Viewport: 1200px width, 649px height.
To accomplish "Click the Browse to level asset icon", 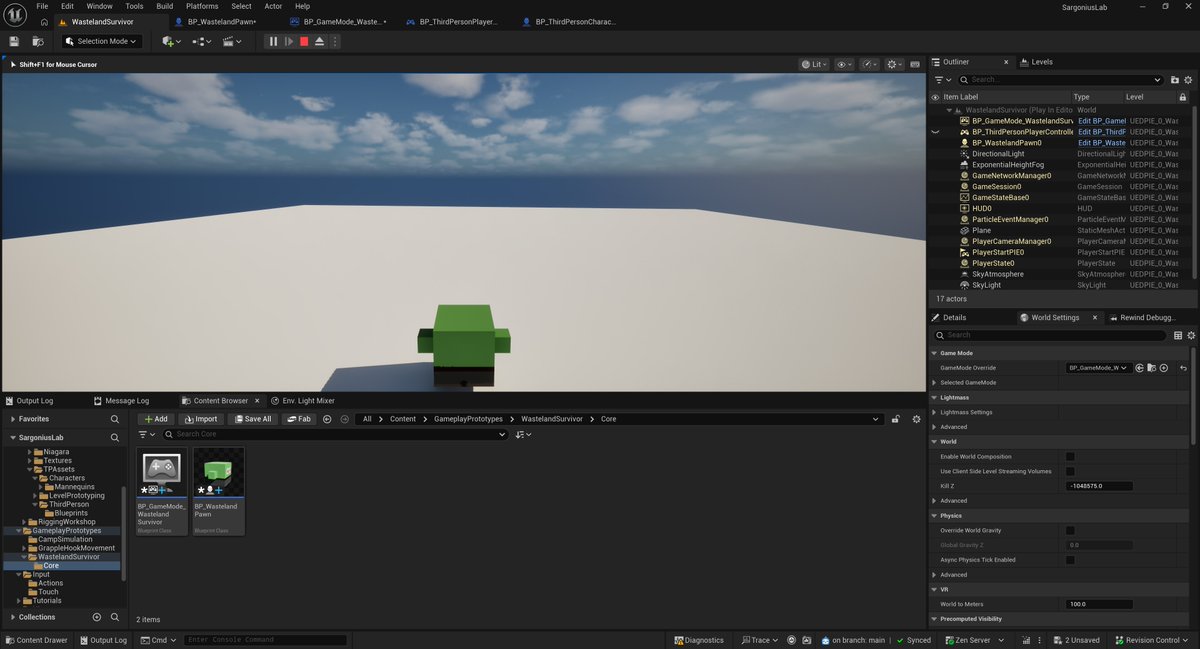I will pyautogui.click(x=37, y=41).
